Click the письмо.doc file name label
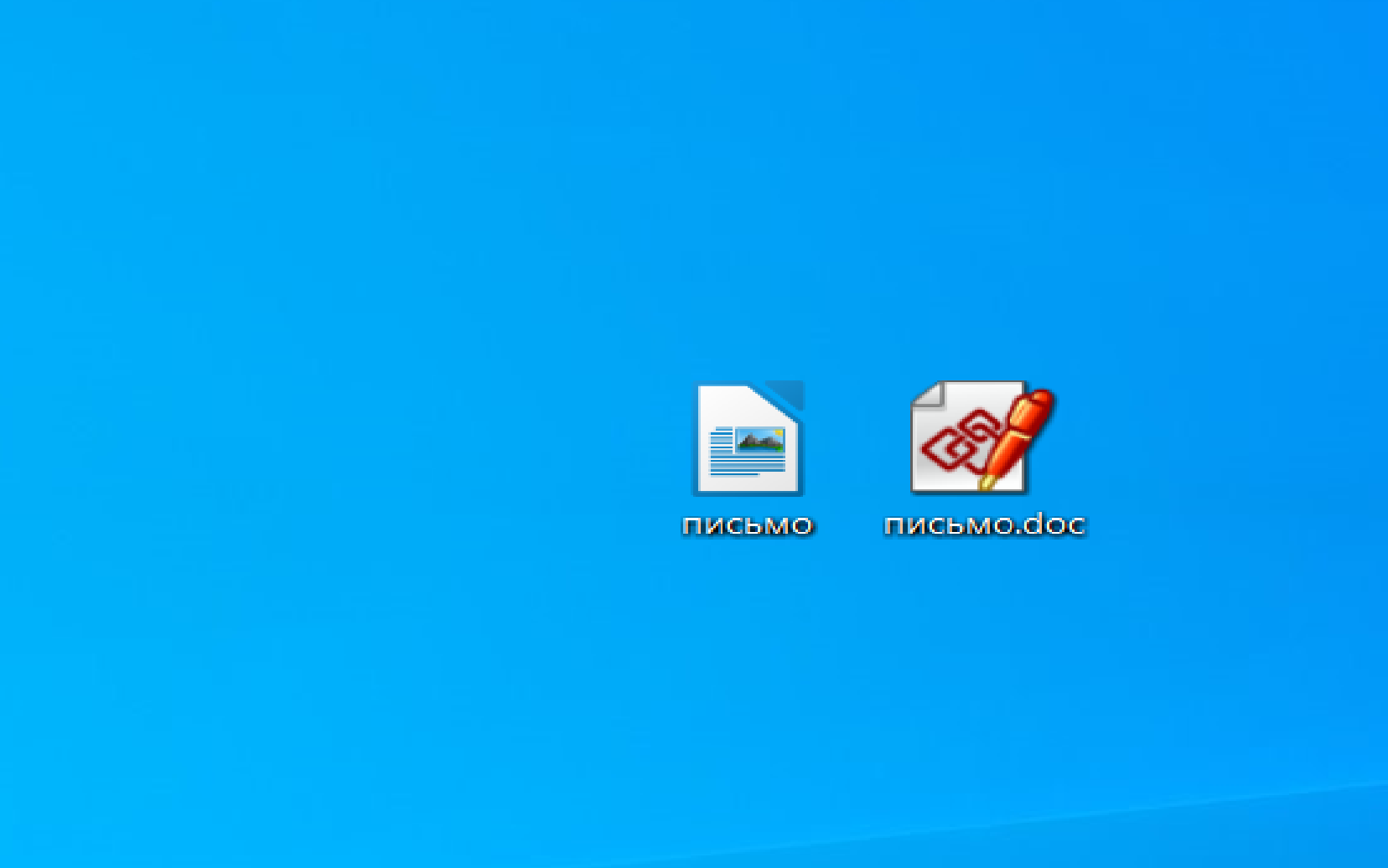Image resolution: width=1388 pixels, height=868 pixels. [984, 525]
